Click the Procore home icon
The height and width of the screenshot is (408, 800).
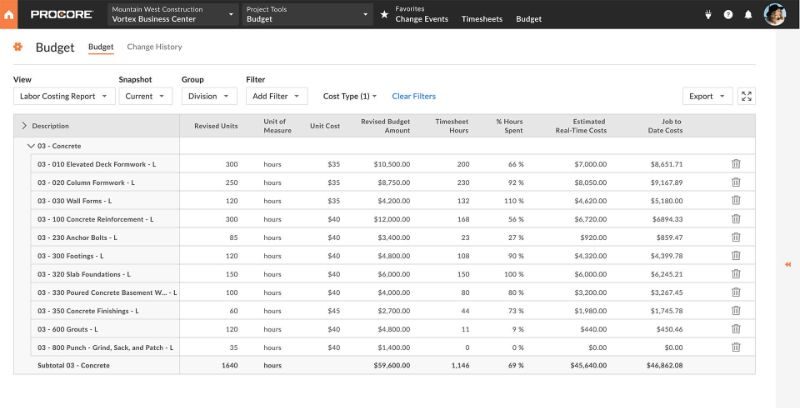pos(9,14)
